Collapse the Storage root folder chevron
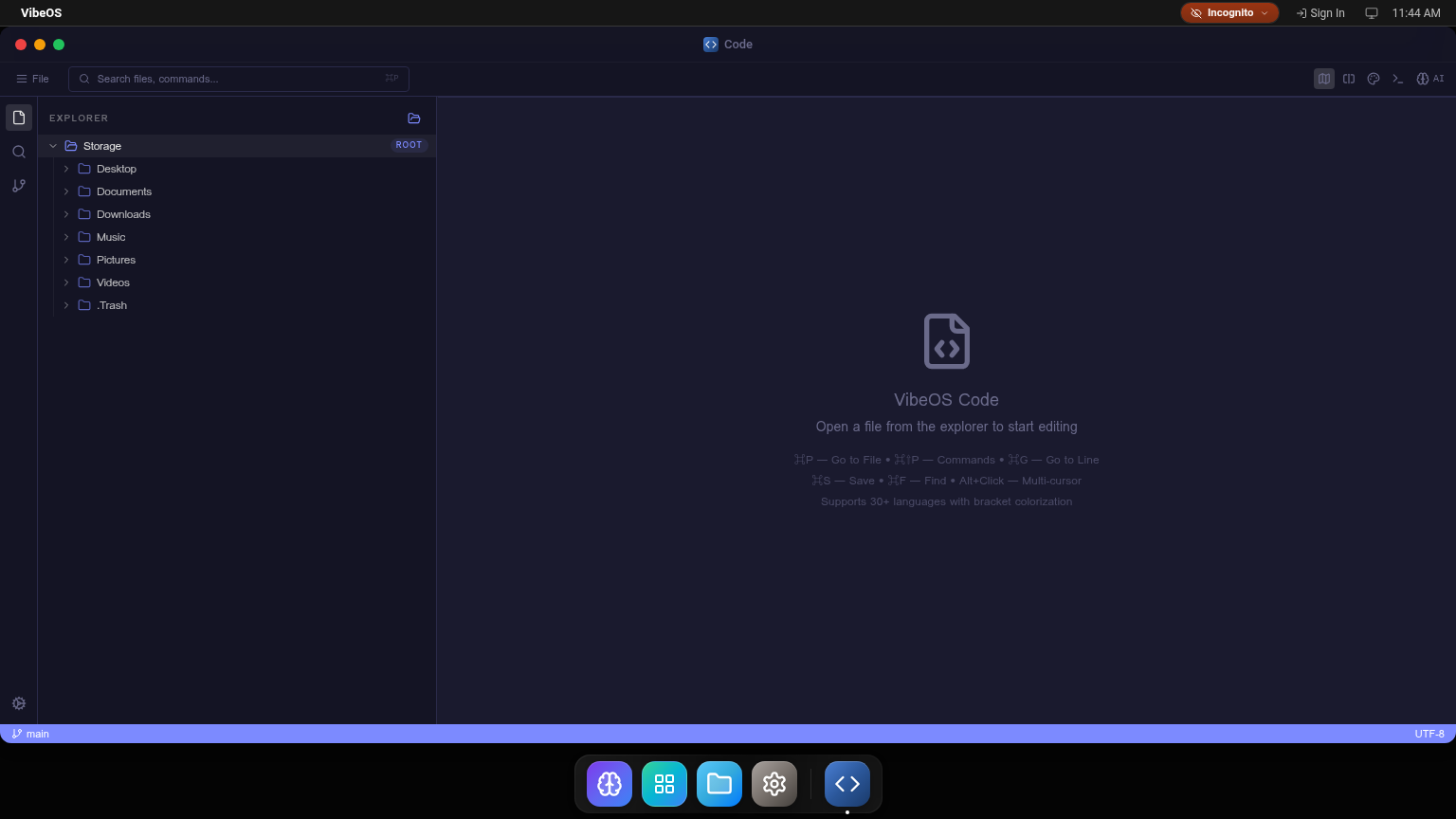This screenshot has width=1456, height=819. pos(53,146)
